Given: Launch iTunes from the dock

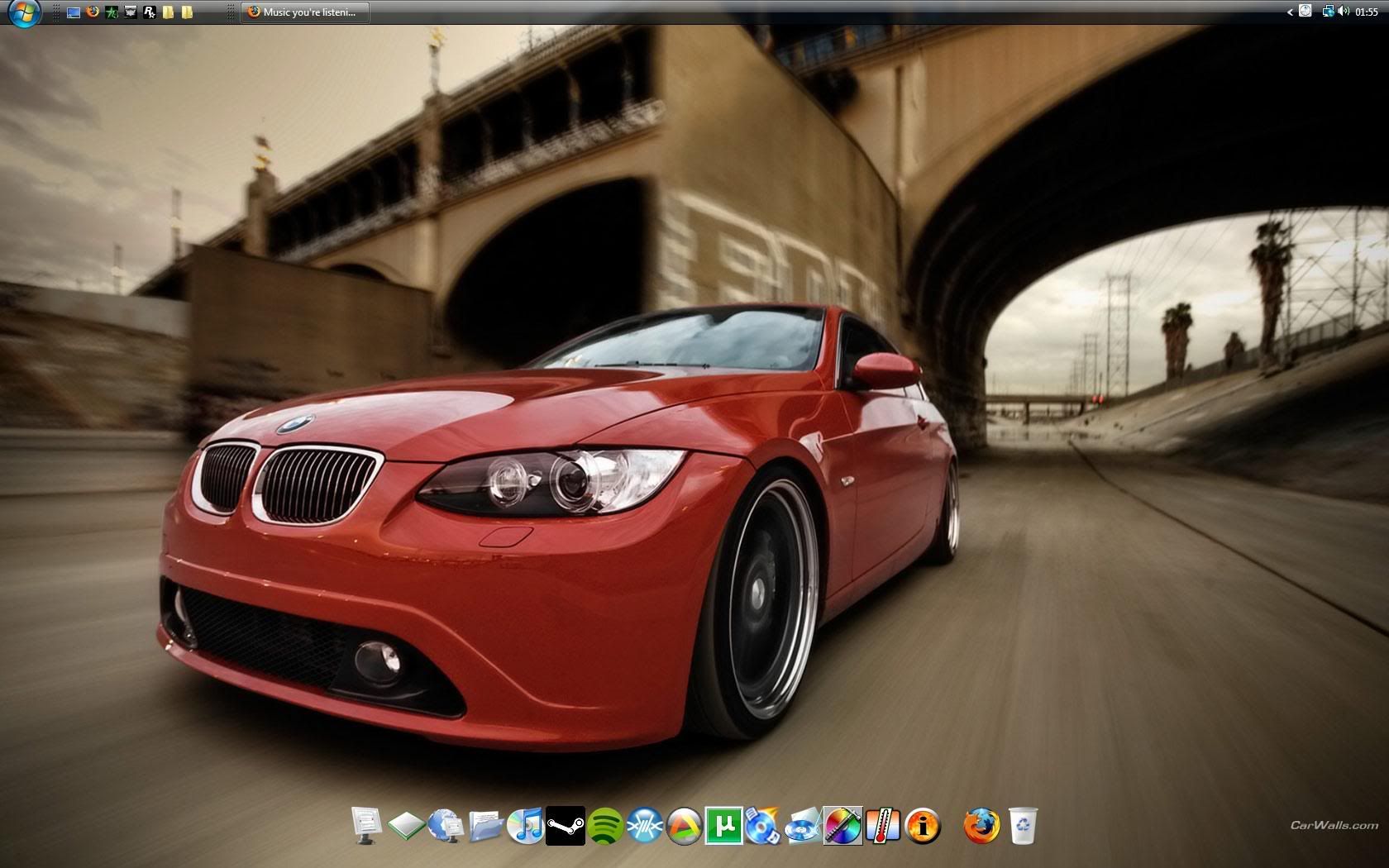Looking at the screenshot, I should coord(525,826).
